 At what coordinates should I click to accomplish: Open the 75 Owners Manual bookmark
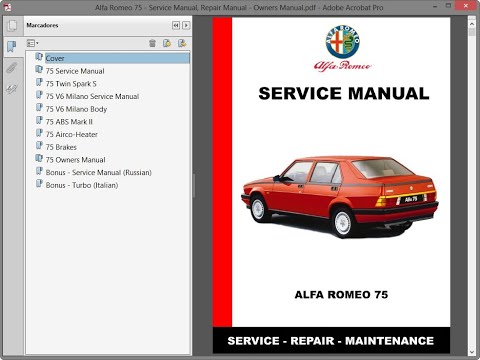[75, 160]
